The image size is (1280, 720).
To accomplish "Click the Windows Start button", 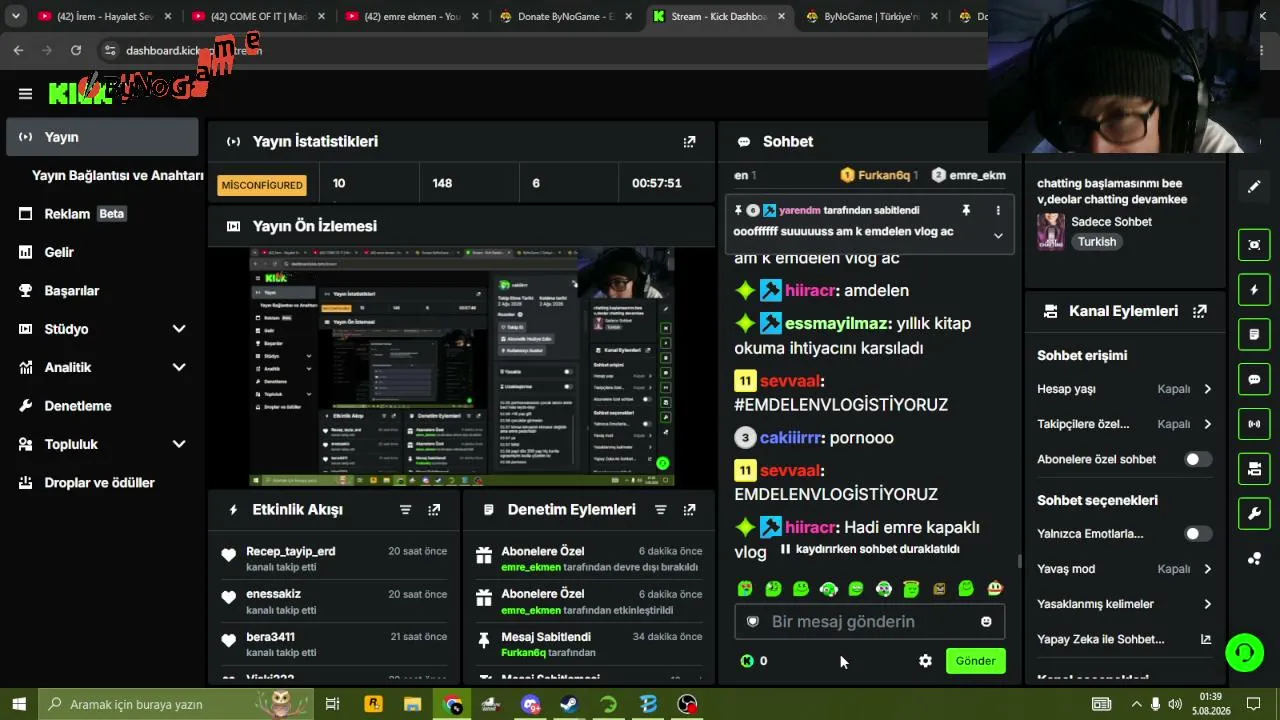I will [x=19, y=704].
